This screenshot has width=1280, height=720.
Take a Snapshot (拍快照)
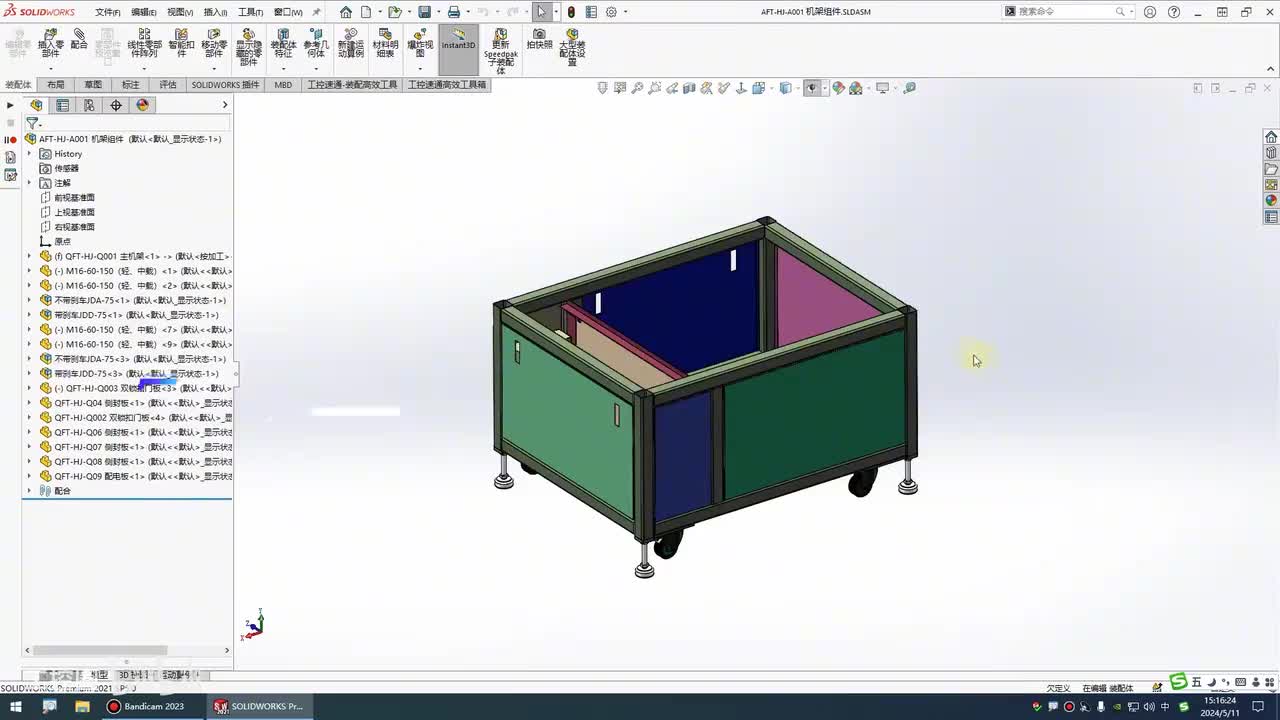[x=539, y=39]
